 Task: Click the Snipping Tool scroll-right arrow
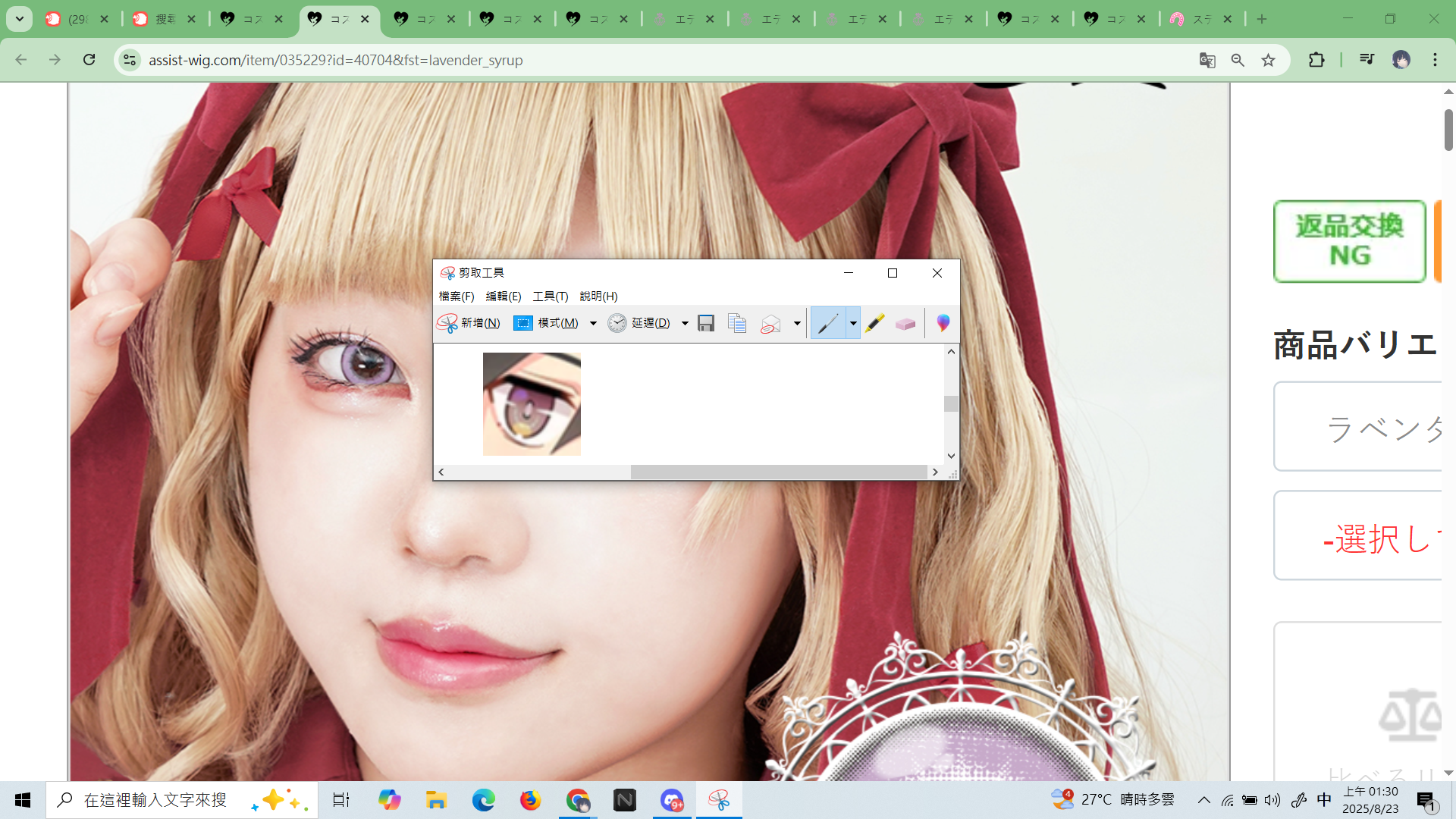[935, 472]
